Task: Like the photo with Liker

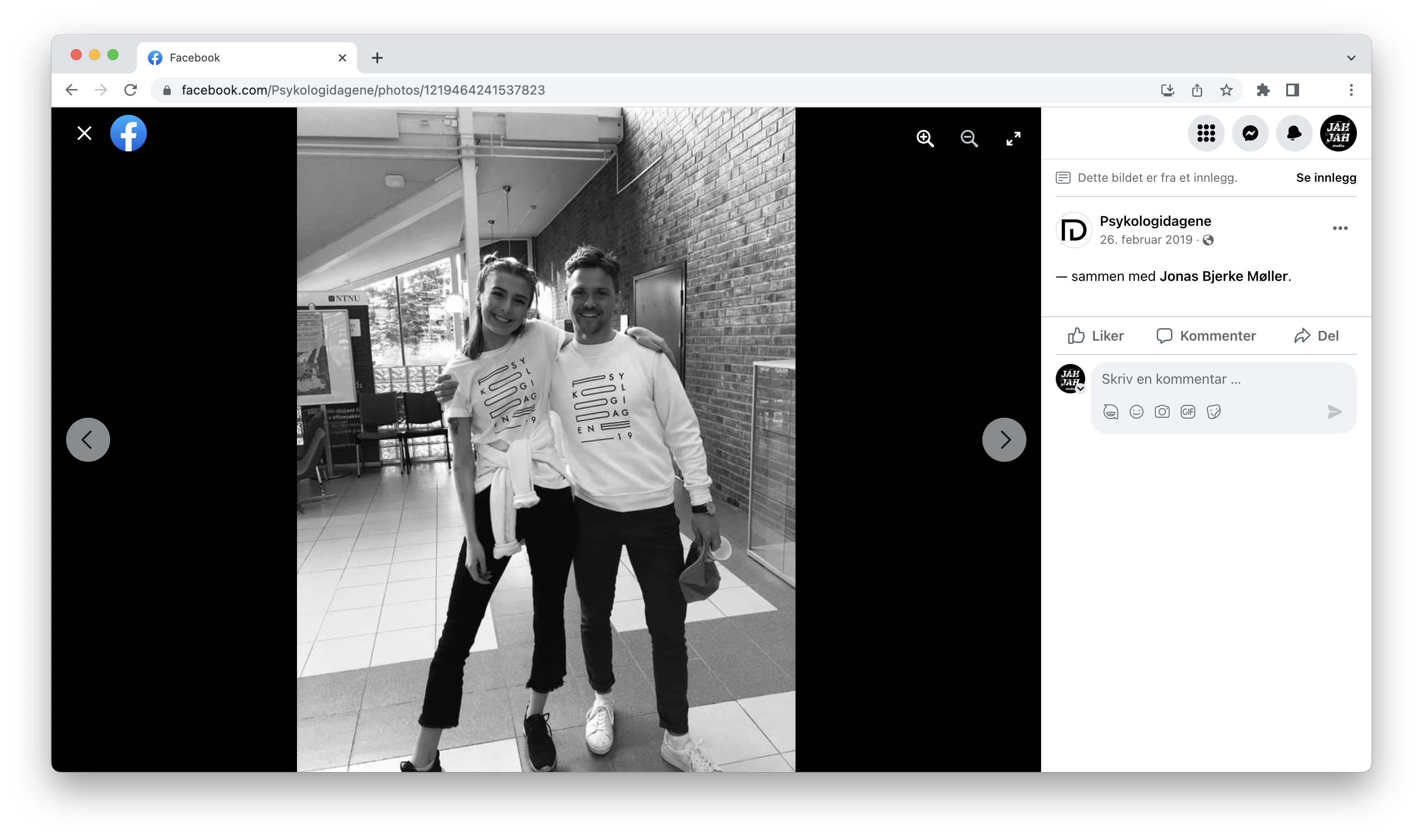Action: click(x=1095, y=336)
